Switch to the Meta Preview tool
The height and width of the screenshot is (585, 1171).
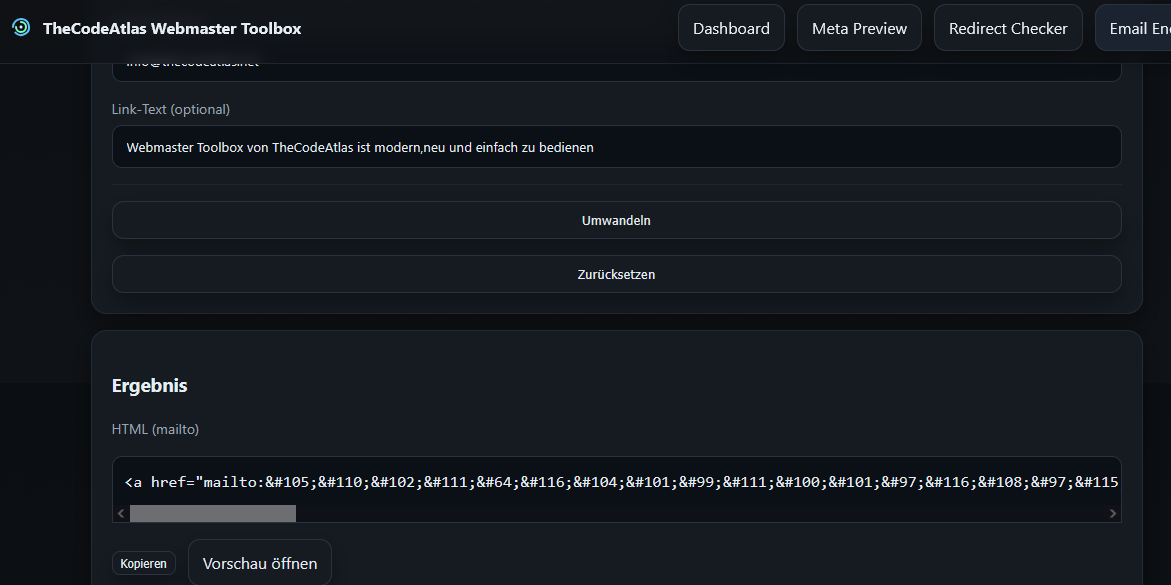point(858,27)
